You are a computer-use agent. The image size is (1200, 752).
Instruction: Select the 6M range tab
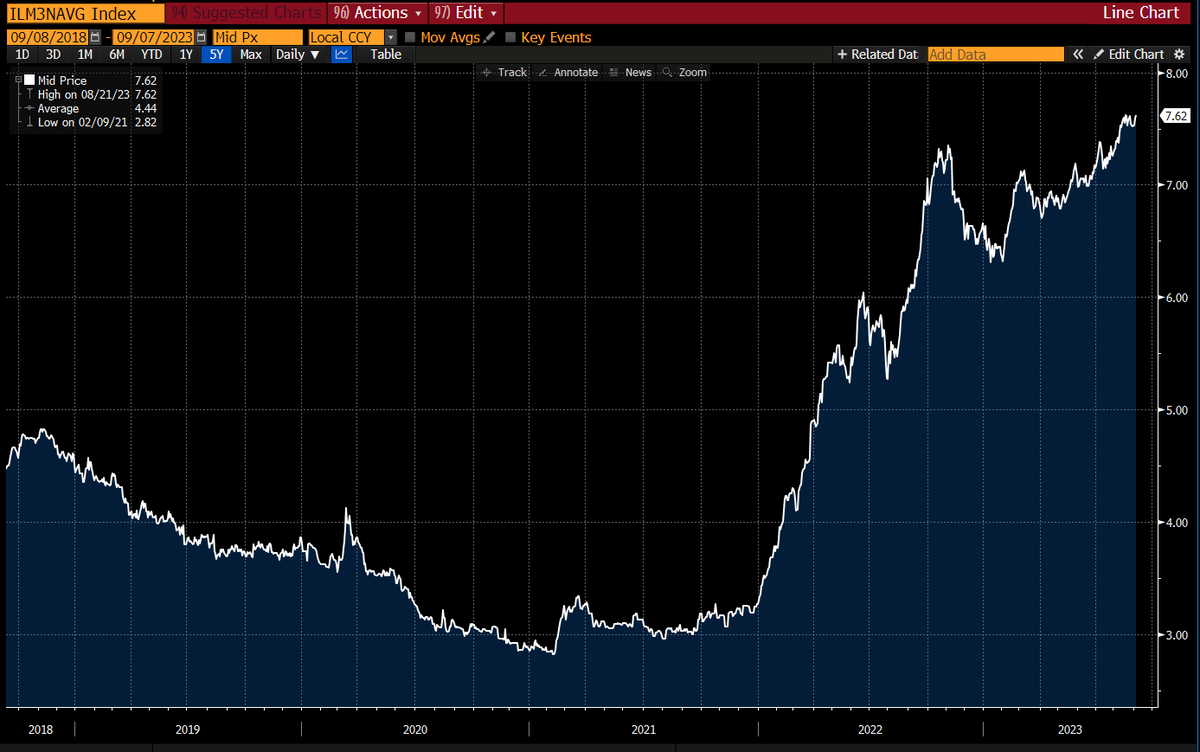[117, 54]
